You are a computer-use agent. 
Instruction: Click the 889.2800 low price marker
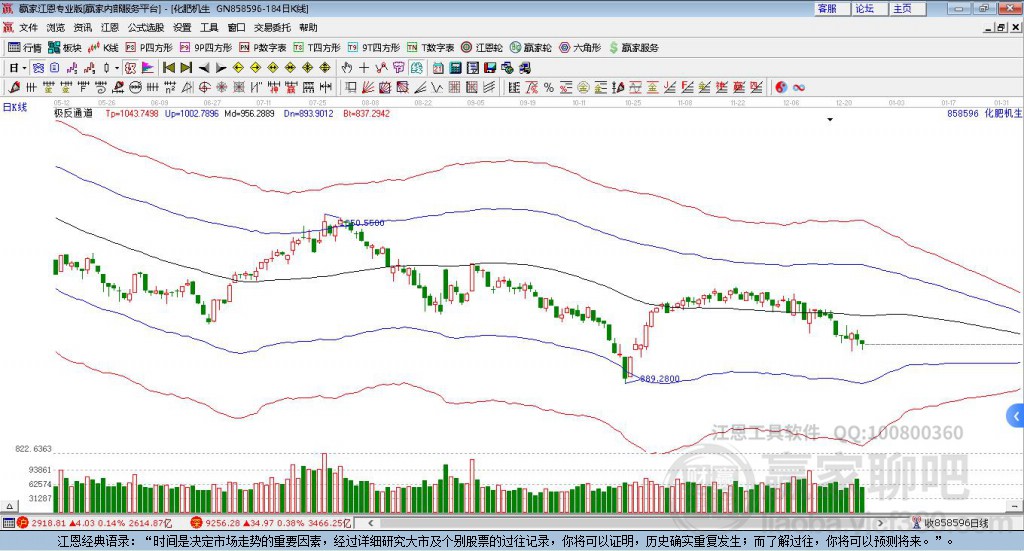pos(660,379)
